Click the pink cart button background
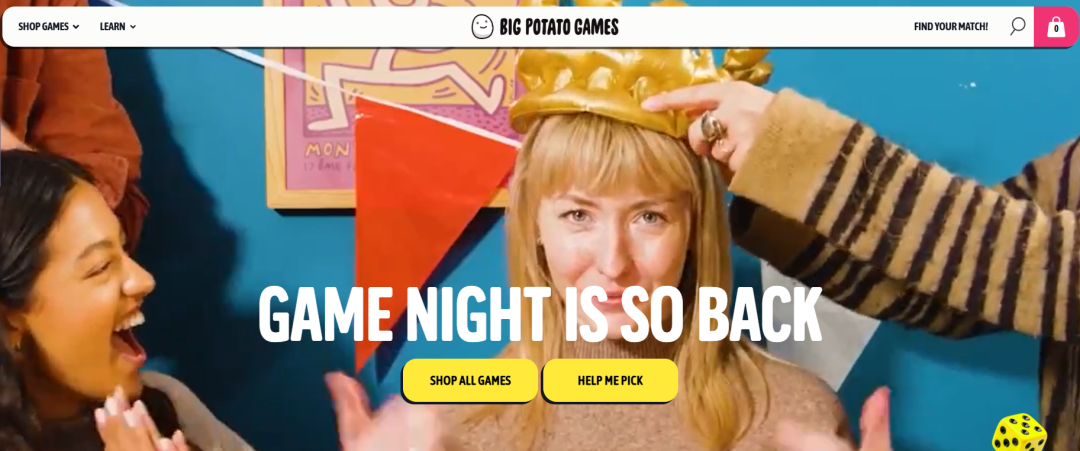The image size is (1080, 451). click(1057, 27)
